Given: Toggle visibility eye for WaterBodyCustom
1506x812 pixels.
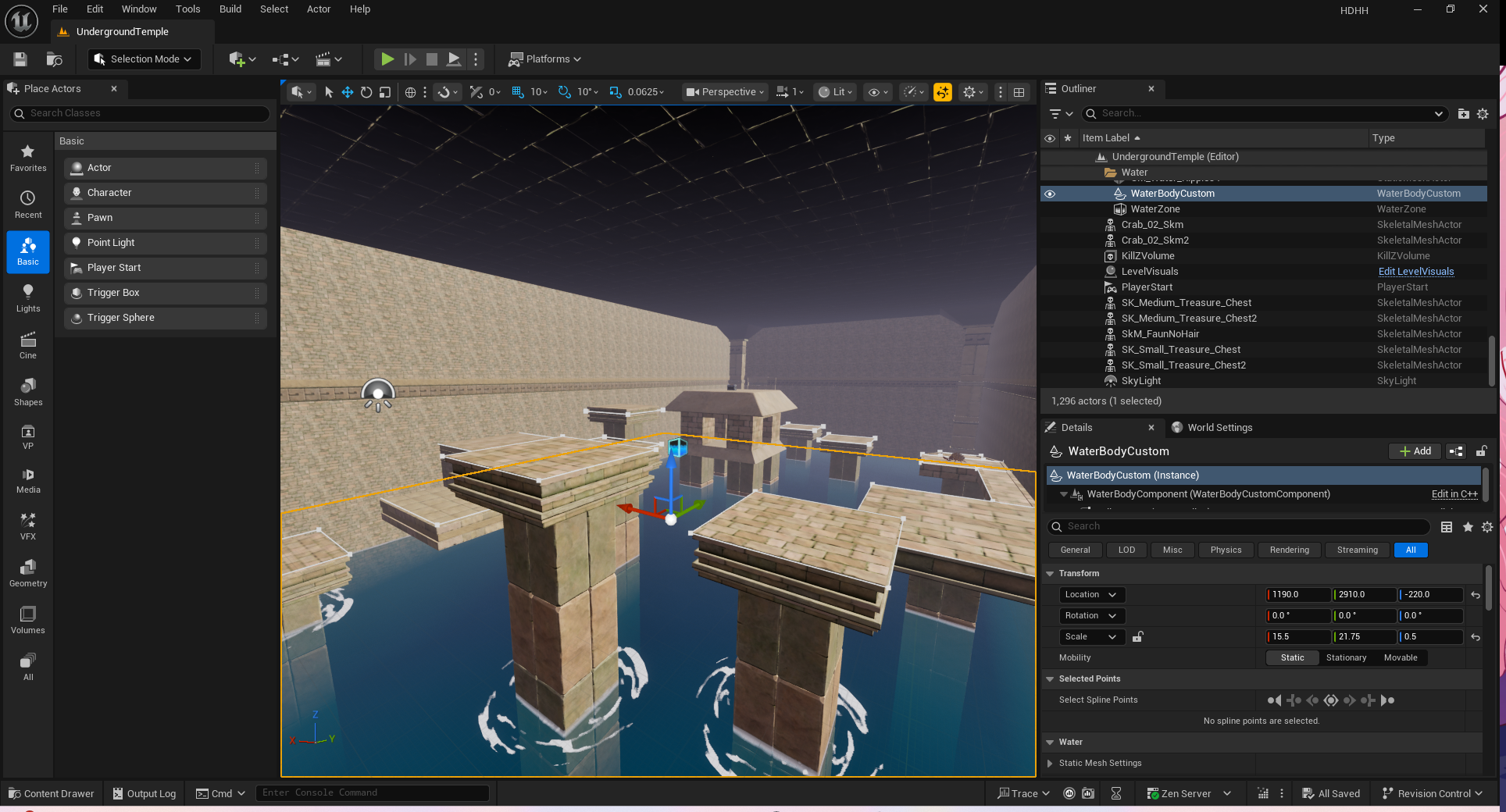Looking at the screenshot, I should tap(1050, 194).
